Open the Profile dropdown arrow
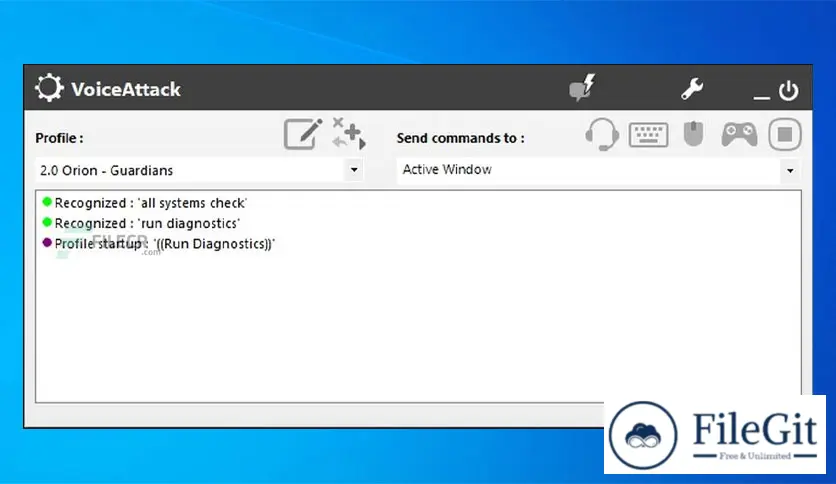 point(354,170)
